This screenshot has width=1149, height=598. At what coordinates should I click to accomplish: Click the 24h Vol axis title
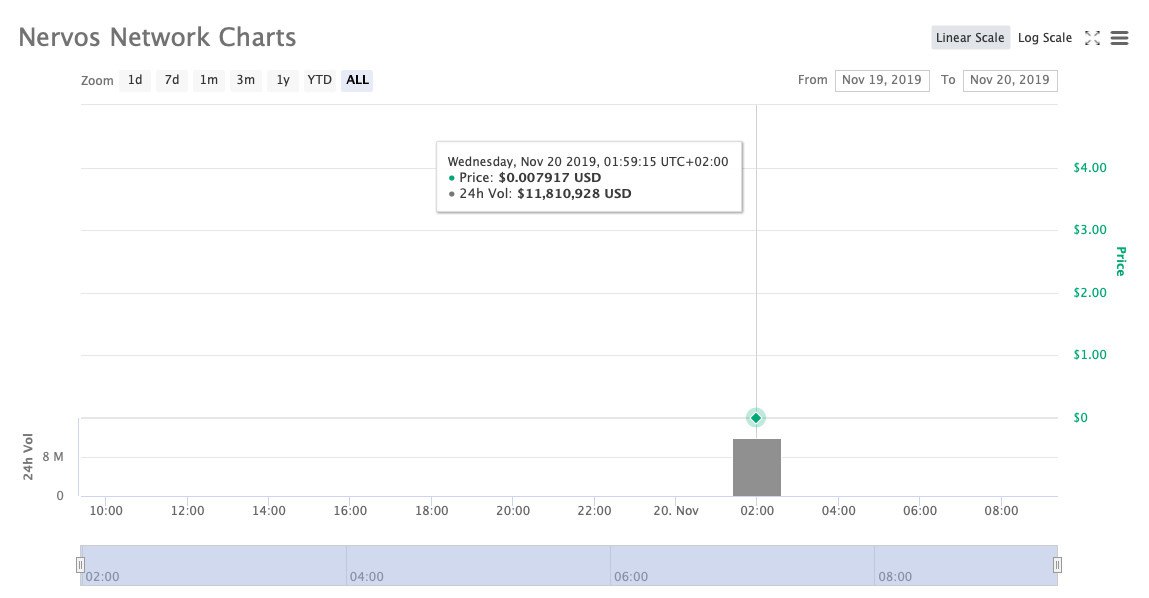click(28, 457)
